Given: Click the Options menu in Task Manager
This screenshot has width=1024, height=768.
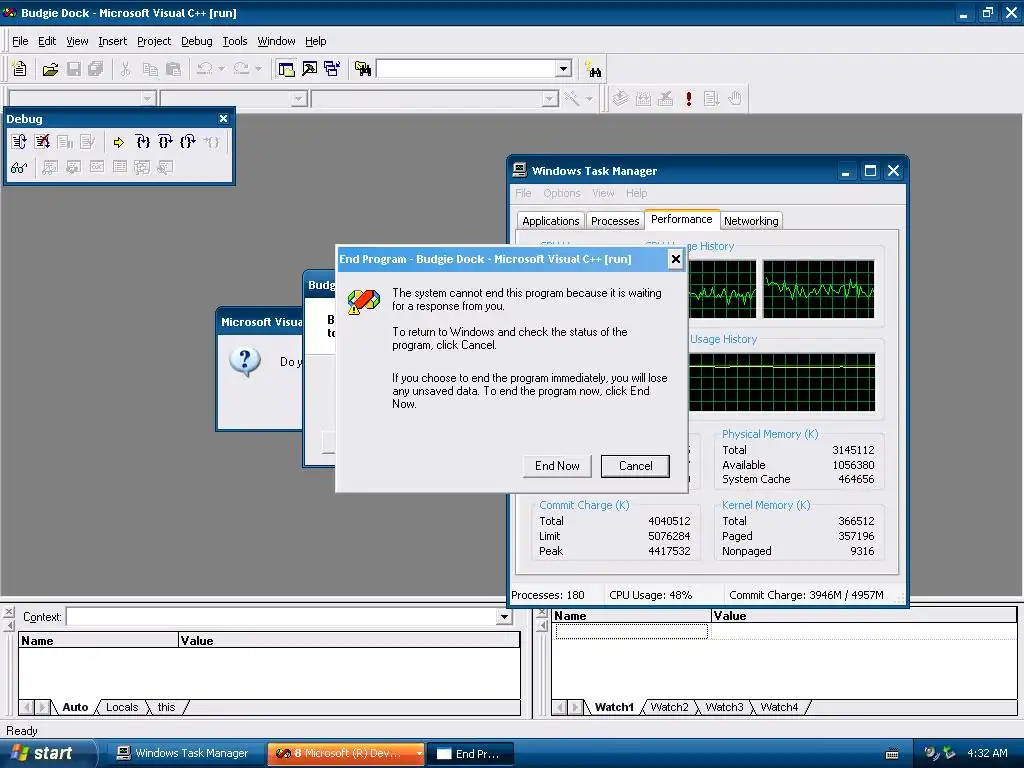Looking at the screenshot, I should click(562, 193).
